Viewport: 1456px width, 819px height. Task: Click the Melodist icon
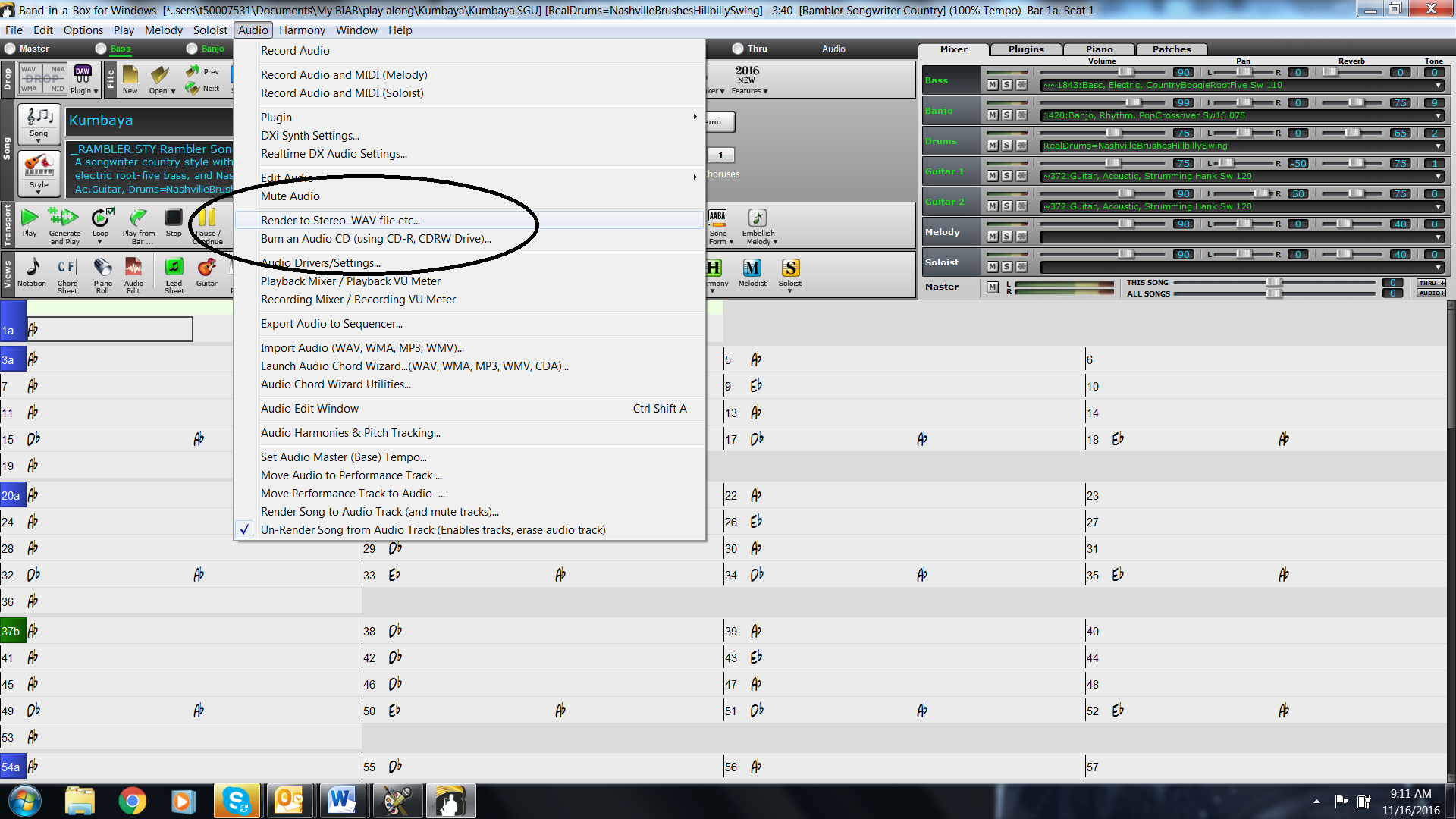click(x=752, y=268)
